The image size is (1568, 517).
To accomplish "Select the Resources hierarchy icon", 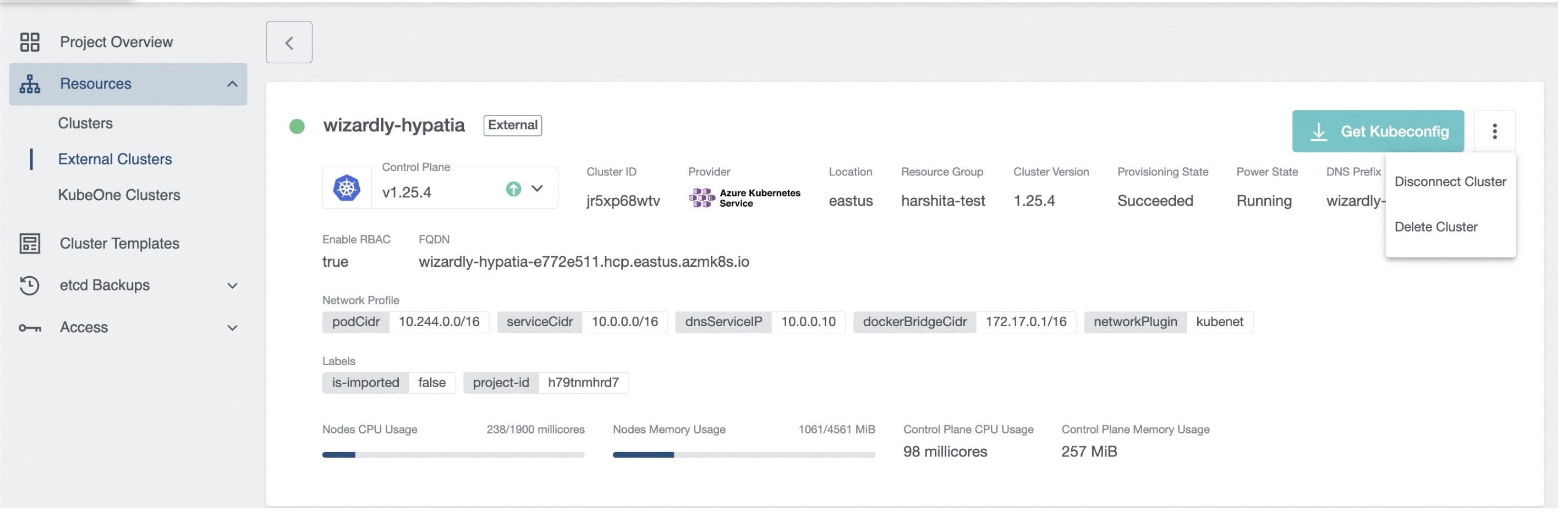I will (x=30, y=84).
